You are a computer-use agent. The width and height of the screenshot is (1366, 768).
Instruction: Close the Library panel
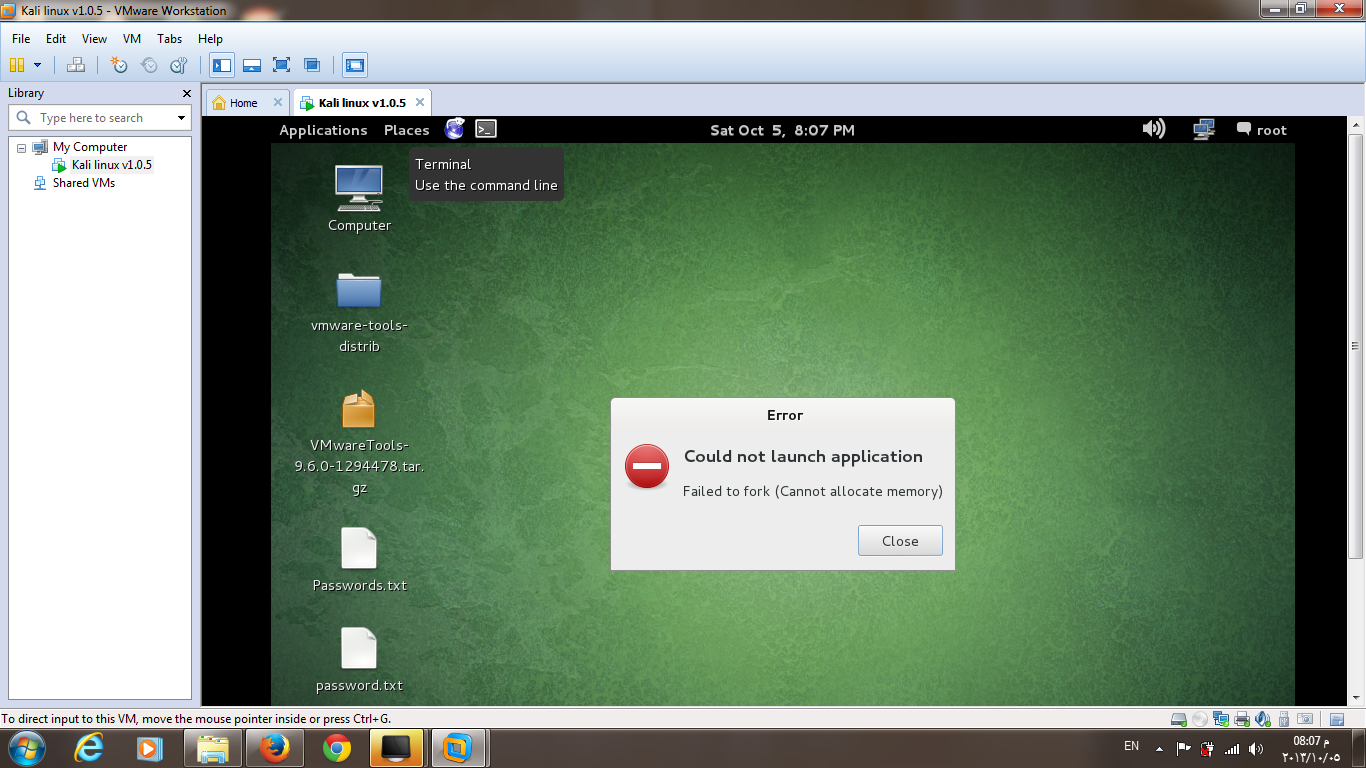(x=186, y=93)
